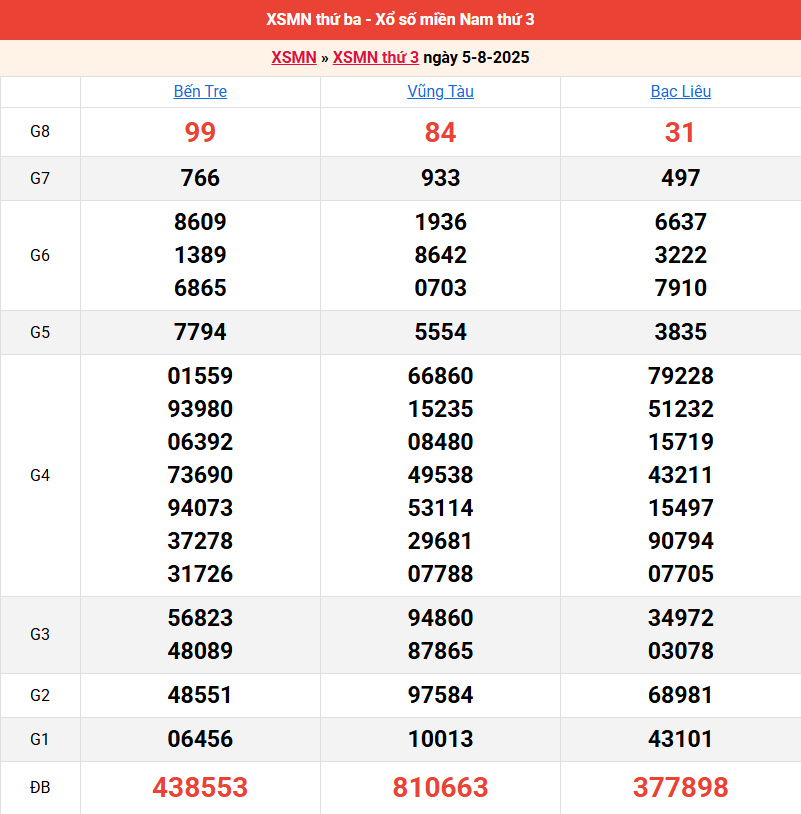This screenshot has width=801, height=814.
Task: Click the page title XSMN thứ ba header
Action: pyautogui.click(x=400, y=19)
